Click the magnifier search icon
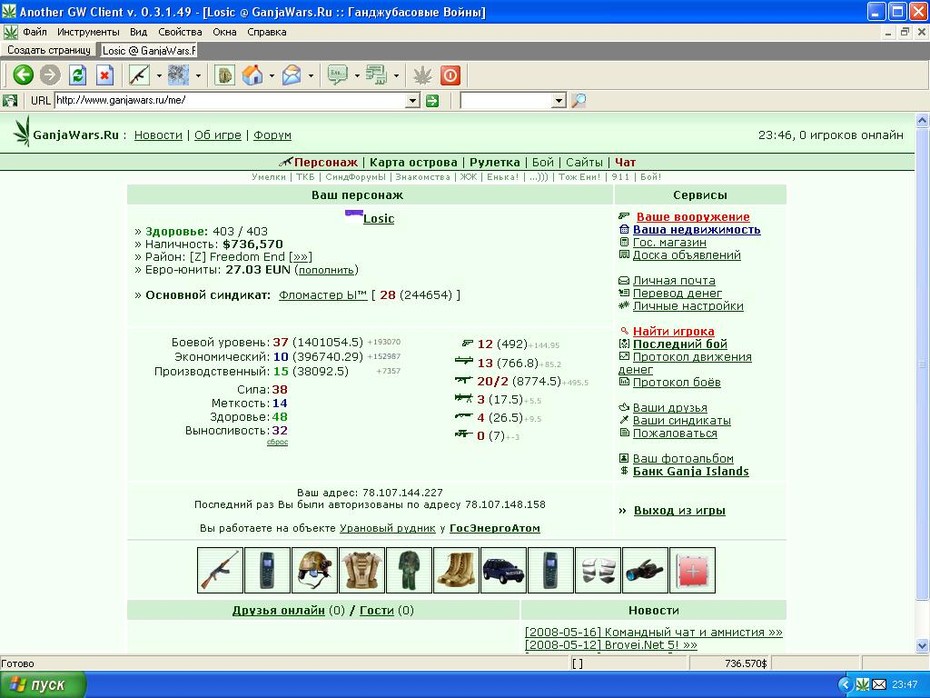The height and width of the screenshot is (698, 930). (x=579, y=100)
